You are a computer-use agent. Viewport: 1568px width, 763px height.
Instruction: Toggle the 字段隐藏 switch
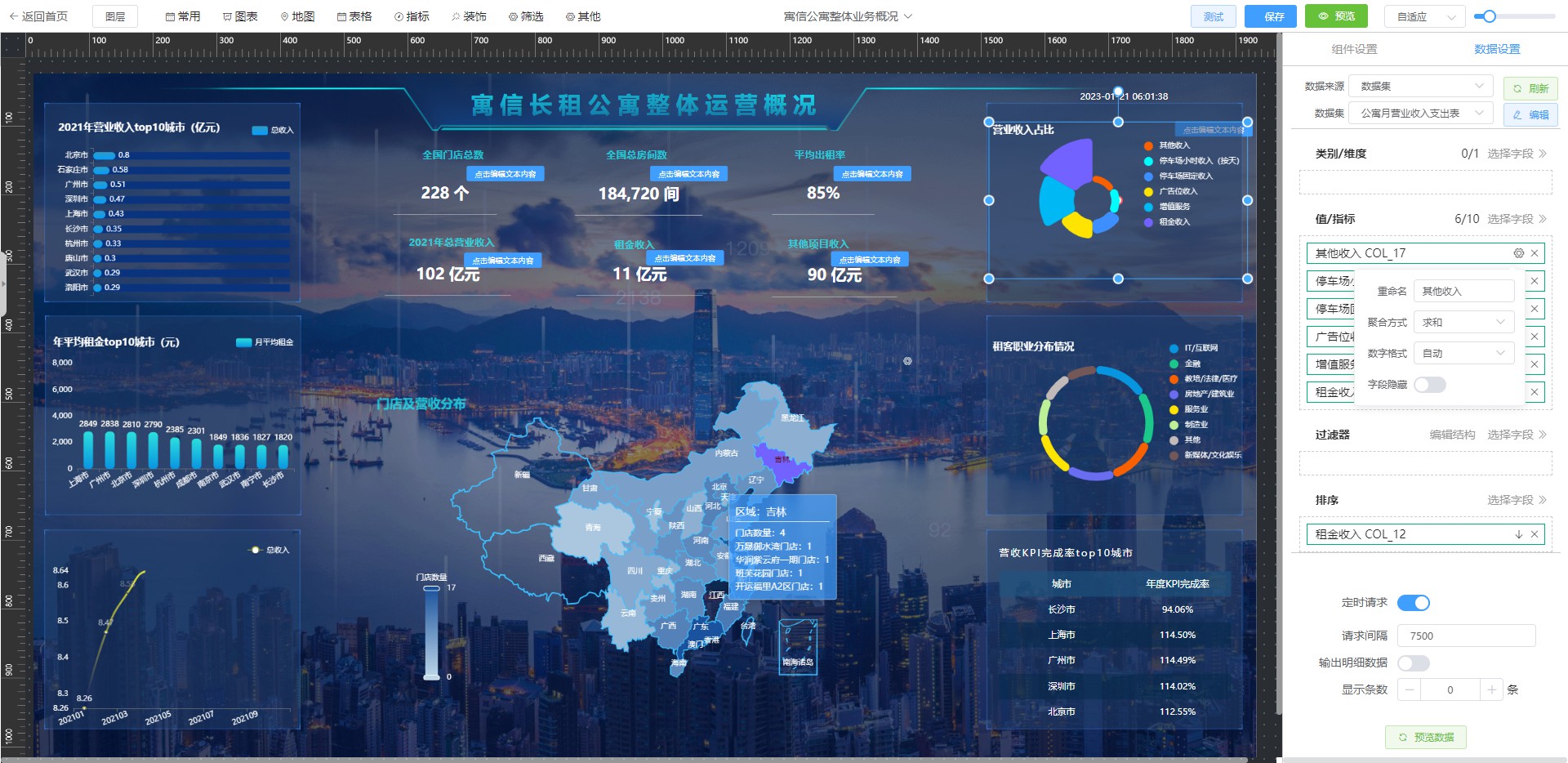pos(1430,384)
